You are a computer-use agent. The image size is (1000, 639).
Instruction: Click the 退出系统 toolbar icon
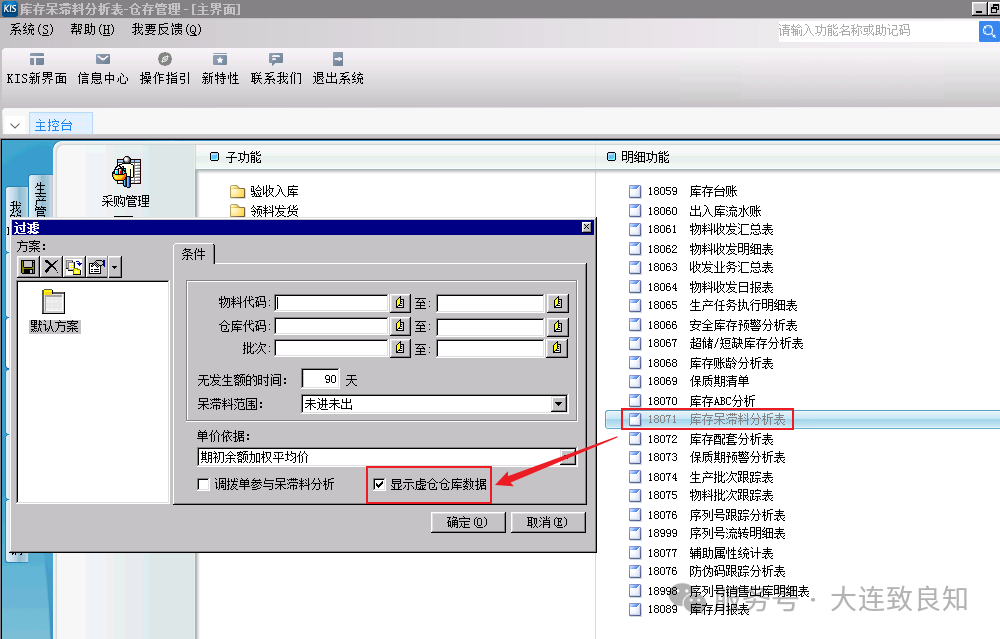pos(338,60)
